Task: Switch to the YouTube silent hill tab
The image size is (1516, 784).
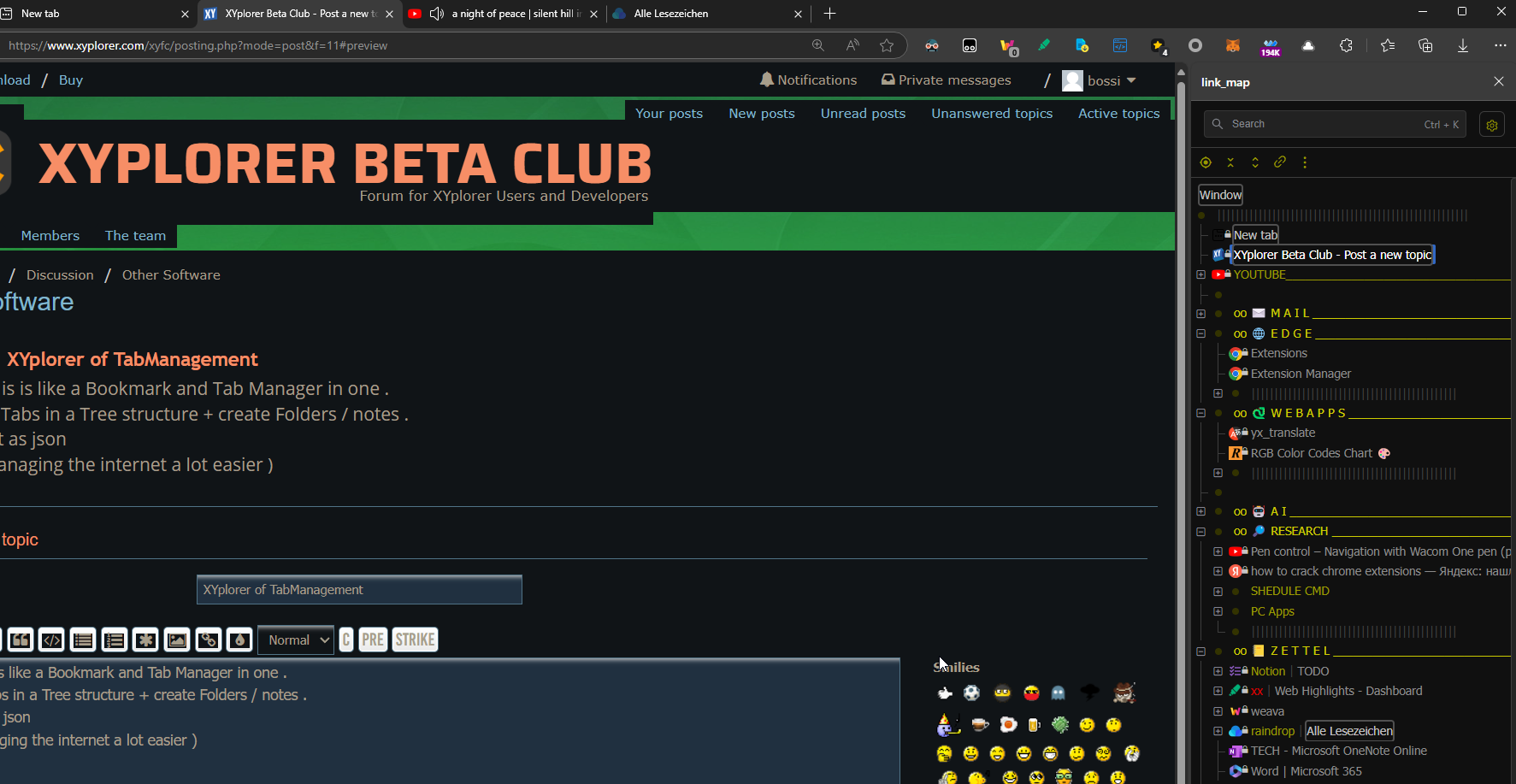Action: click(x=504, y=14)
